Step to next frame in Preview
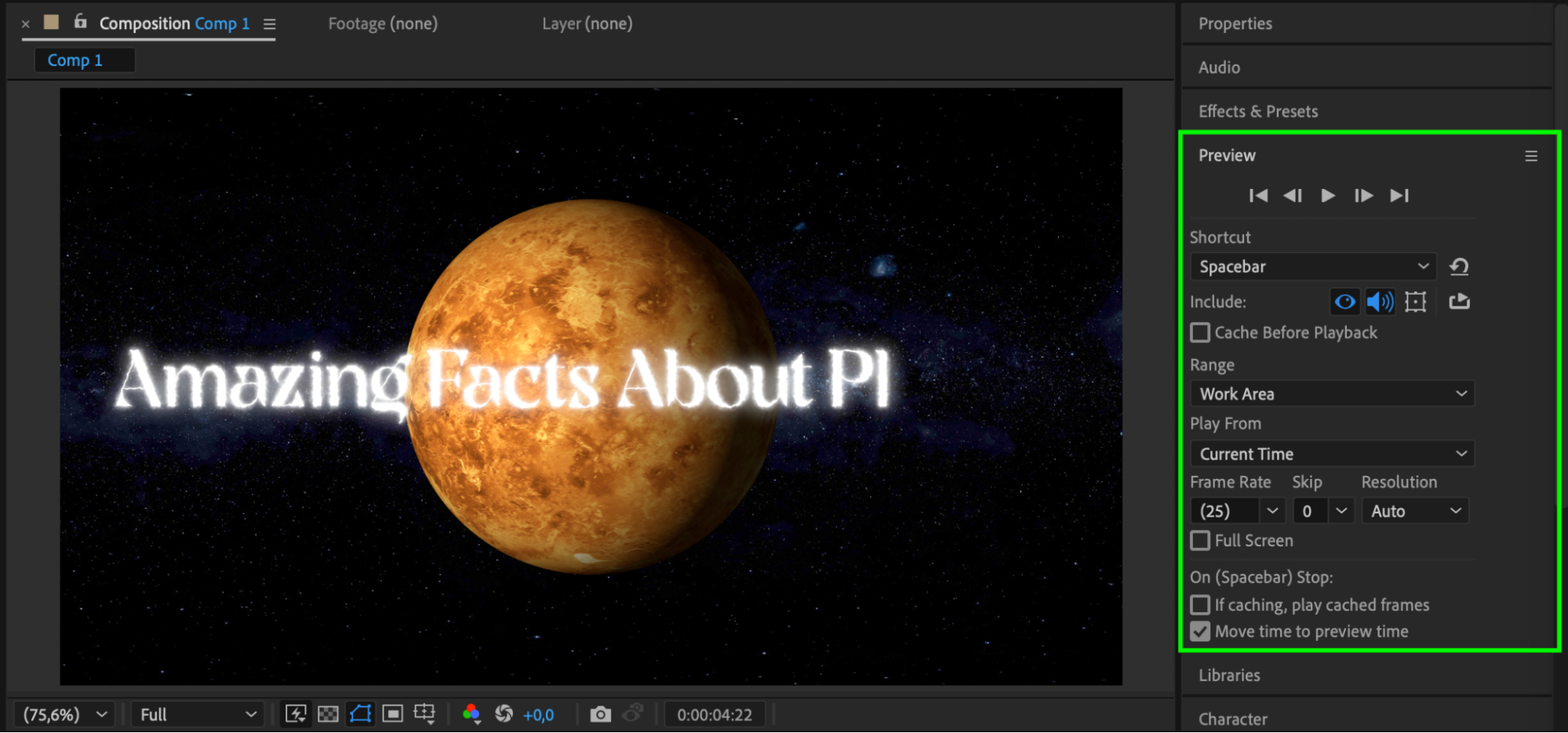 1363,195
